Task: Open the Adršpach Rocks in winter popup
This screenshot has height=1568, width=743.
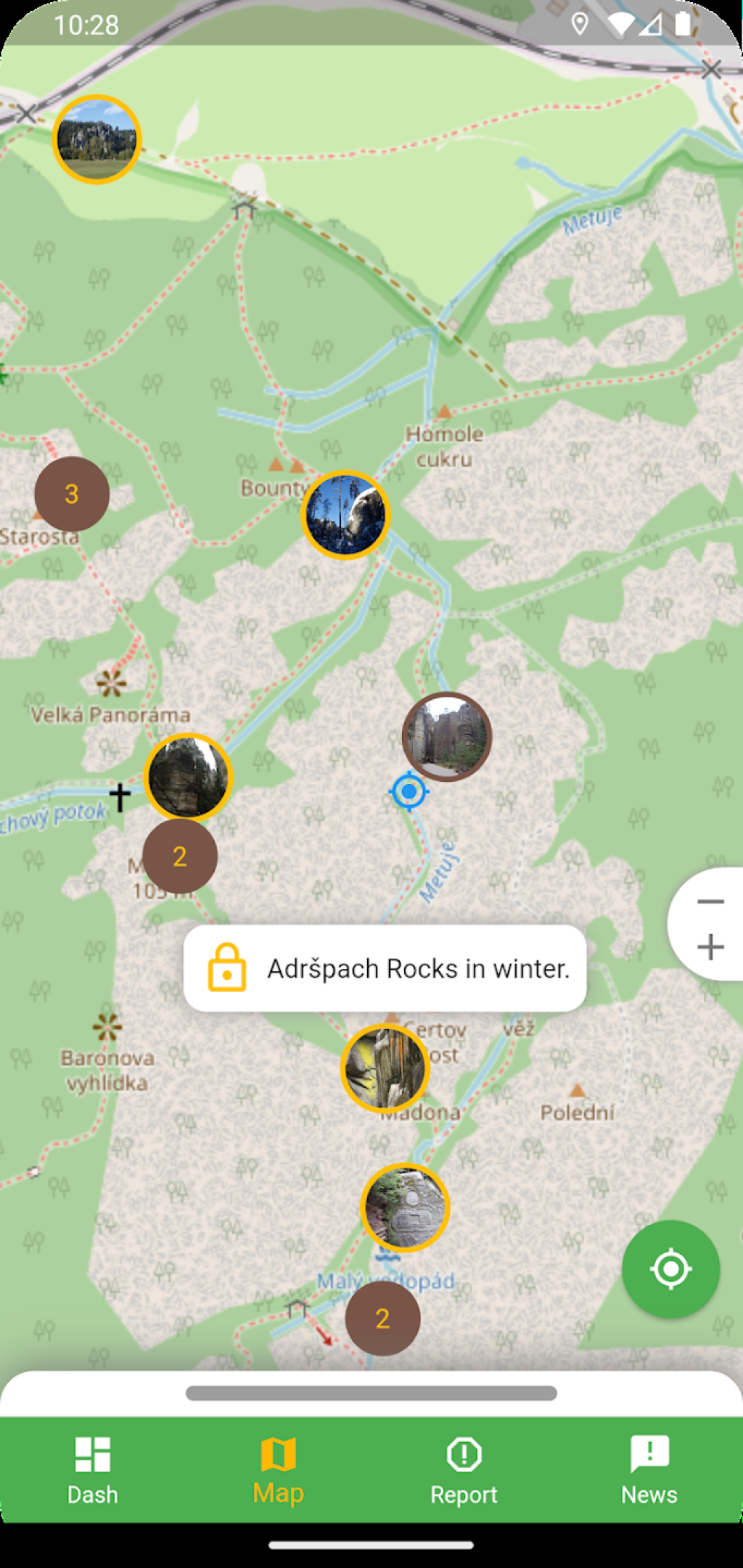Action: coord(385,968)
